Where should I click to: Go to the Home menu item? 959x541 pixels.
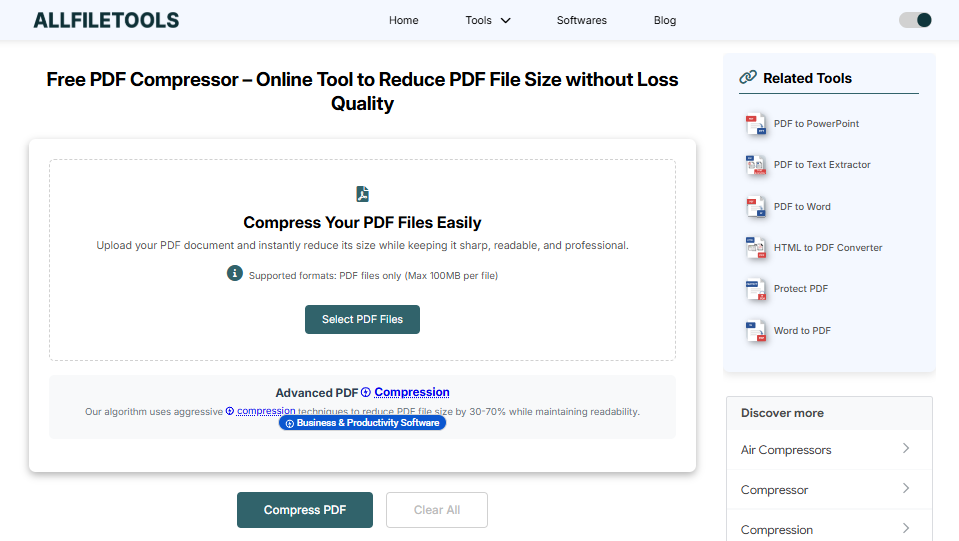point(404,20)
